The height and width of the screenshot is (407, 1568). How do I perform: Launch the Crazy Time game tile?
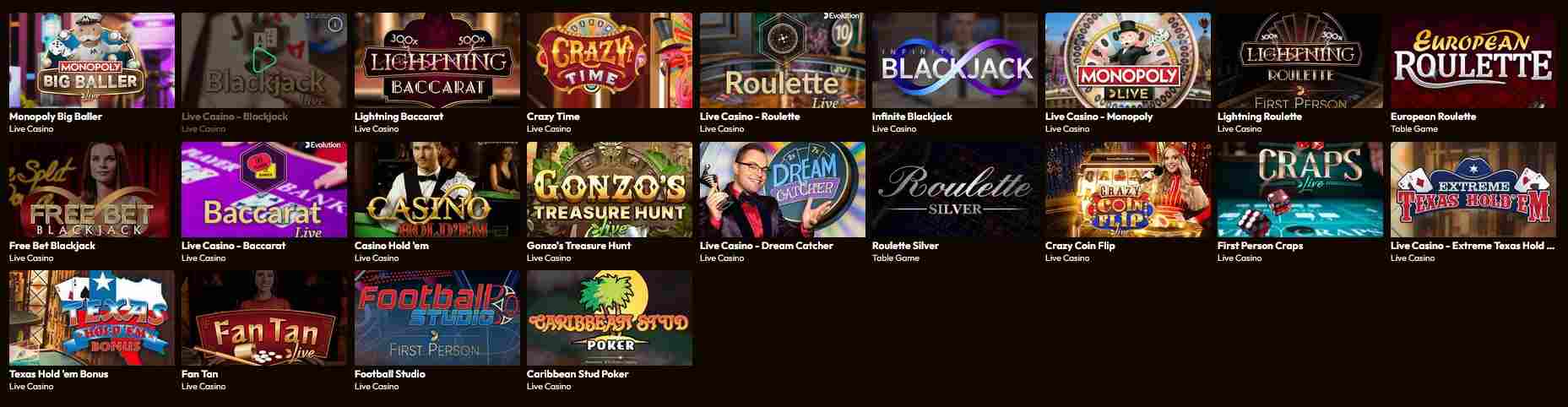[610, 60]
